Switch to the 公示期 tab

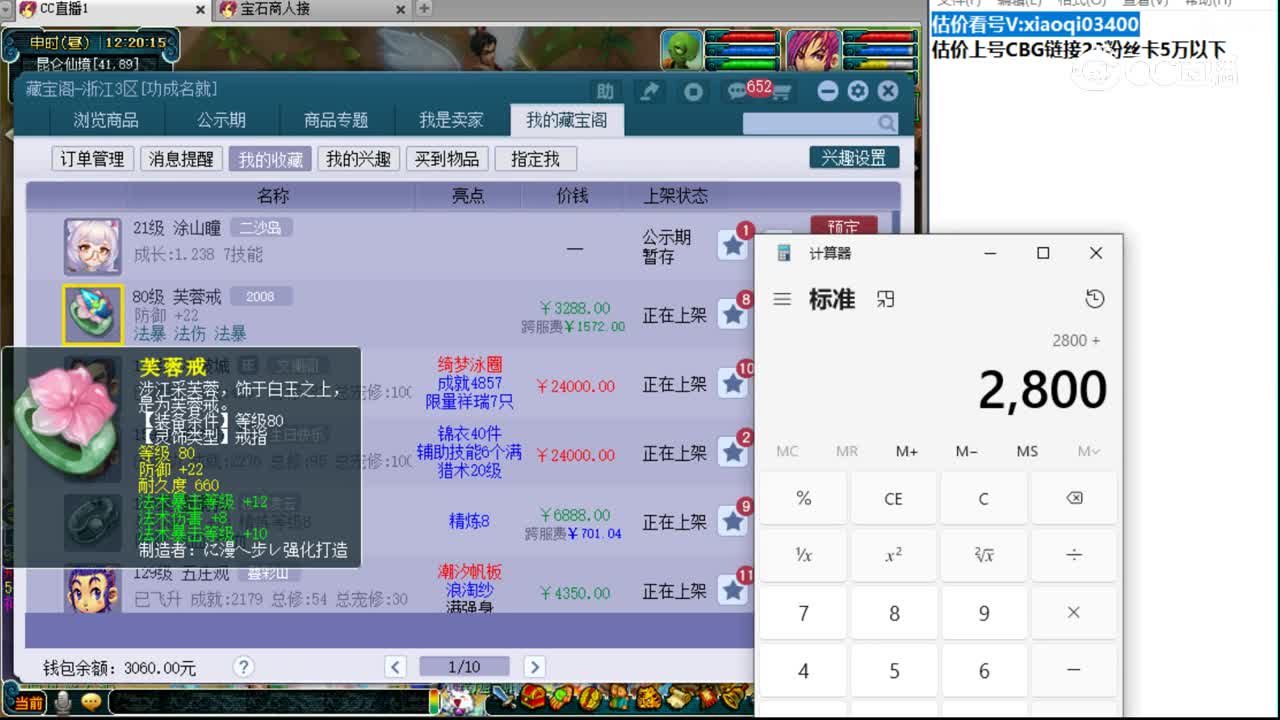[221, 120]
